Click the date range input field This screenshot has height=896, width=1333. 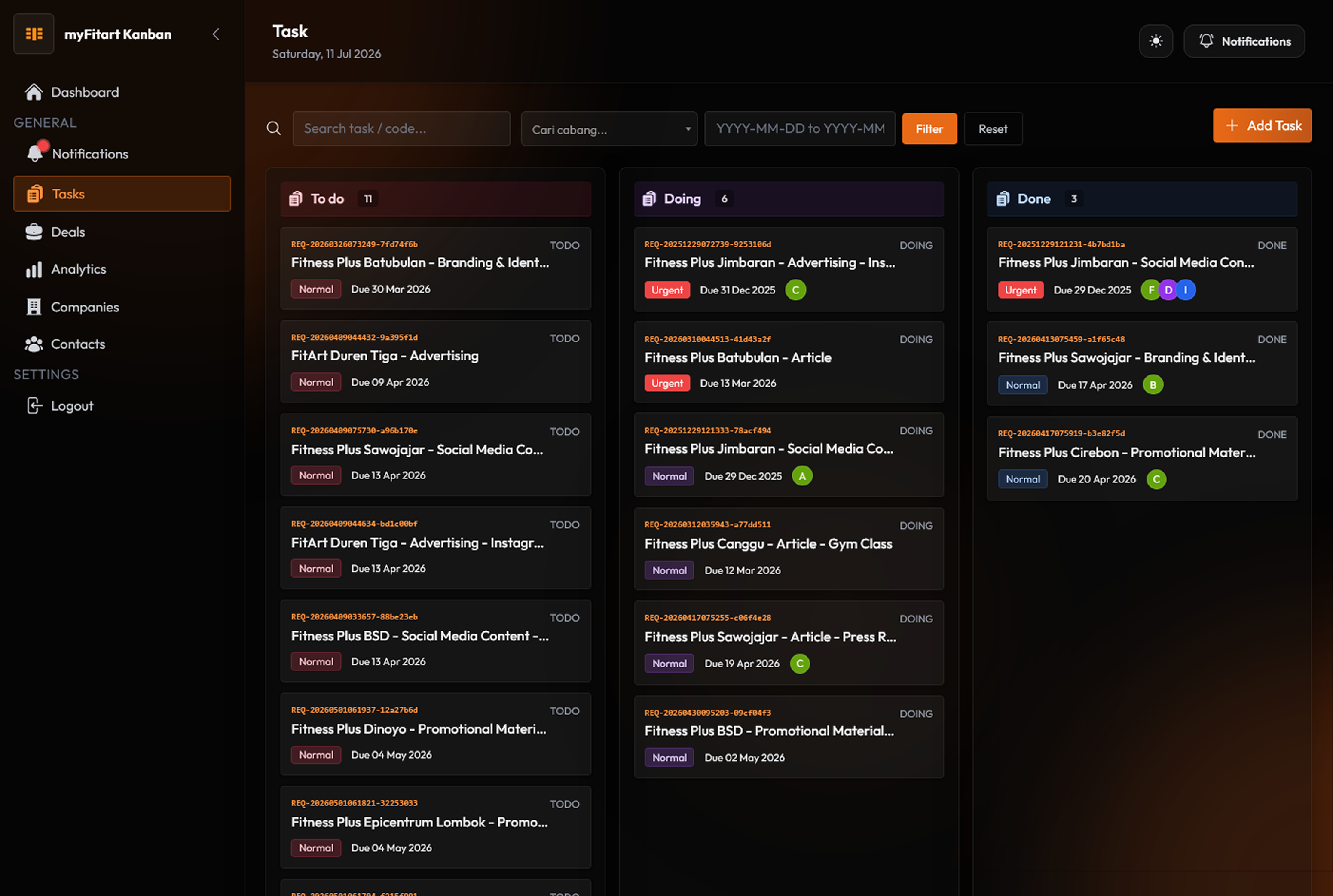[x=800, y=128]
